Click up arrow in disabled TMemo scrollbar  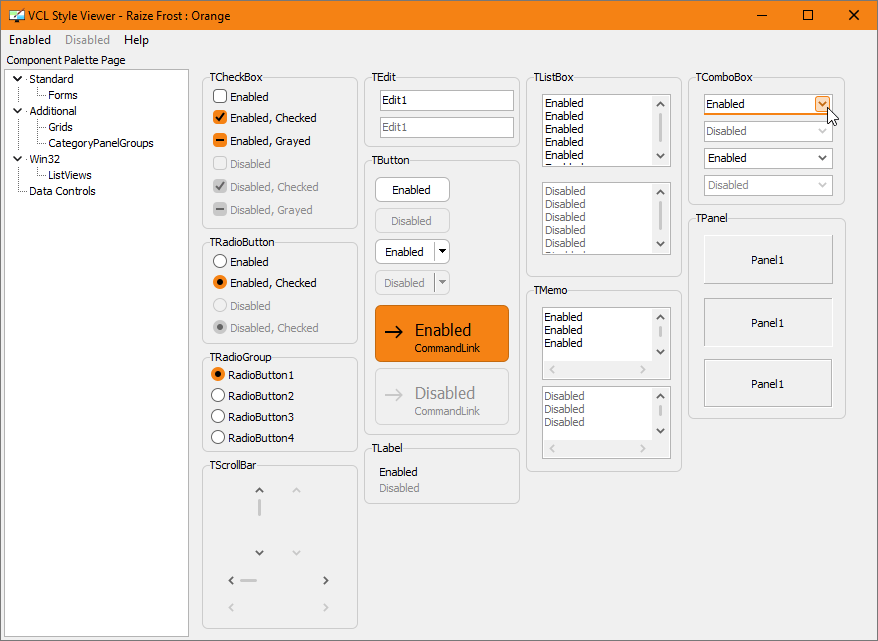[x=660, y=396]
